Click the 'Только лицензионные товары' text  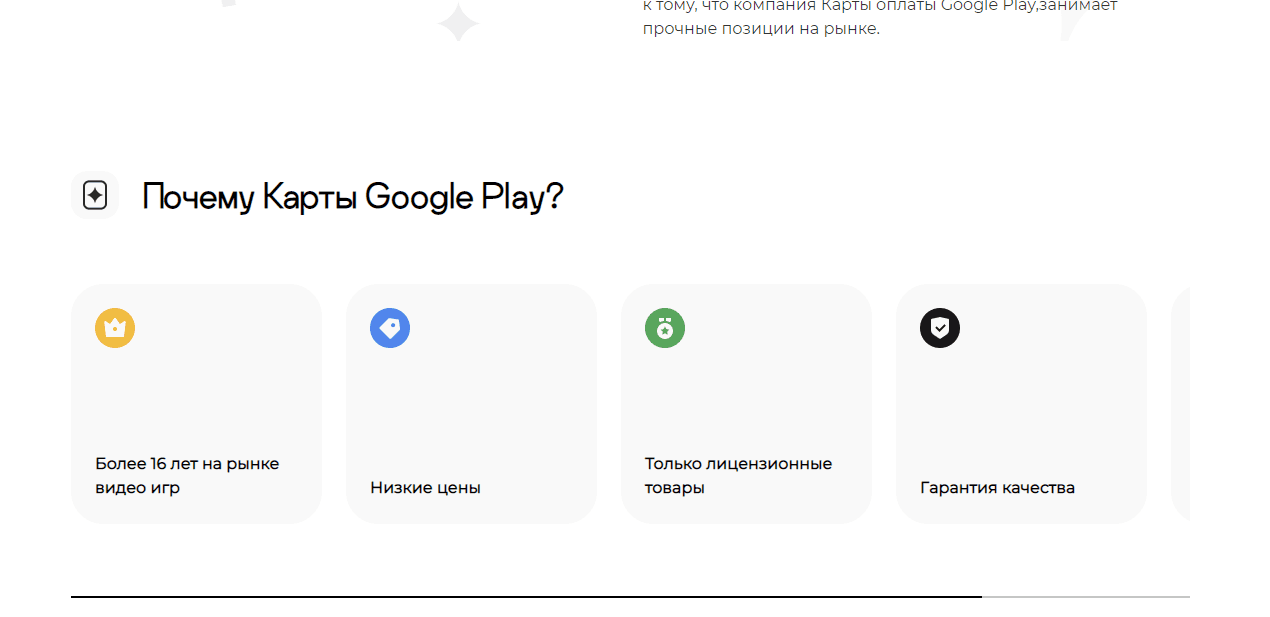point(738,464)
